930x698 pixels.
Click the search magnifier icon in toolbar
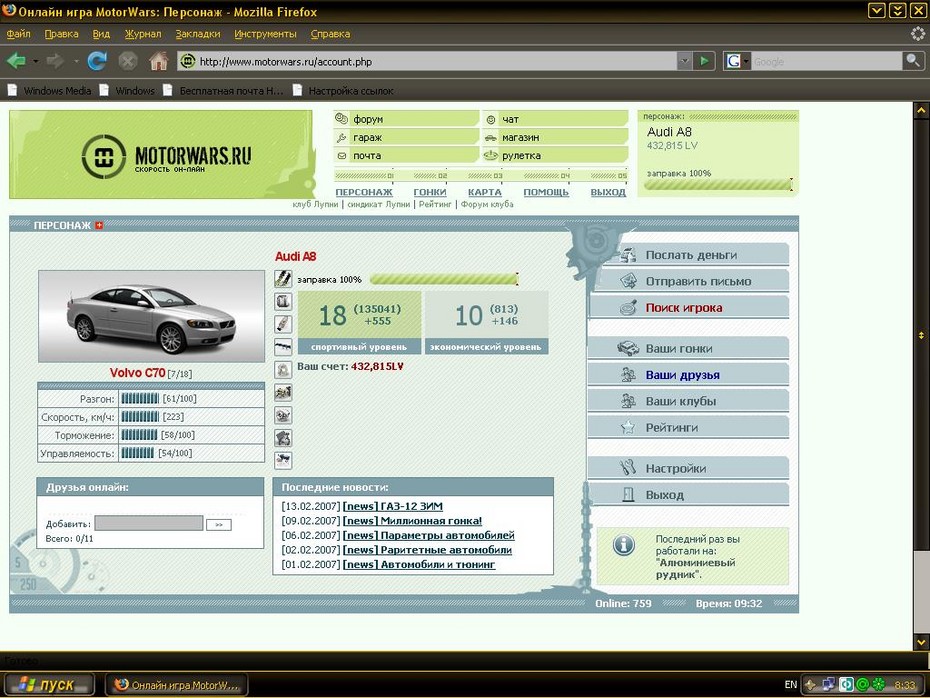point(913,60)
